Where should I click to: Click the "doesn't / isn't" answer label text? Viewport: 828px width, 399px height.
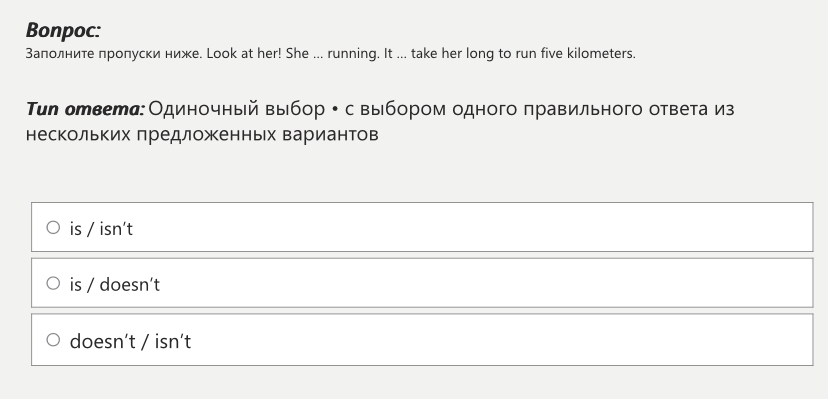pyautogui.click(x=130, y=341)
